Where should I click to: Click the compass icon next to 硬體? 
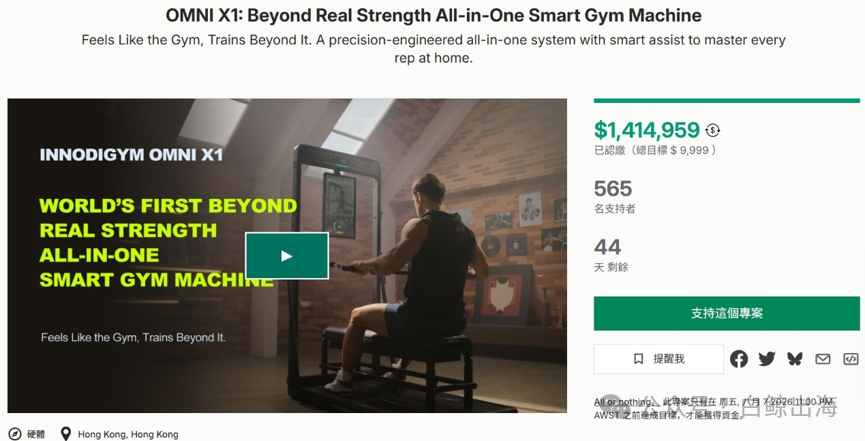point(15,434)
